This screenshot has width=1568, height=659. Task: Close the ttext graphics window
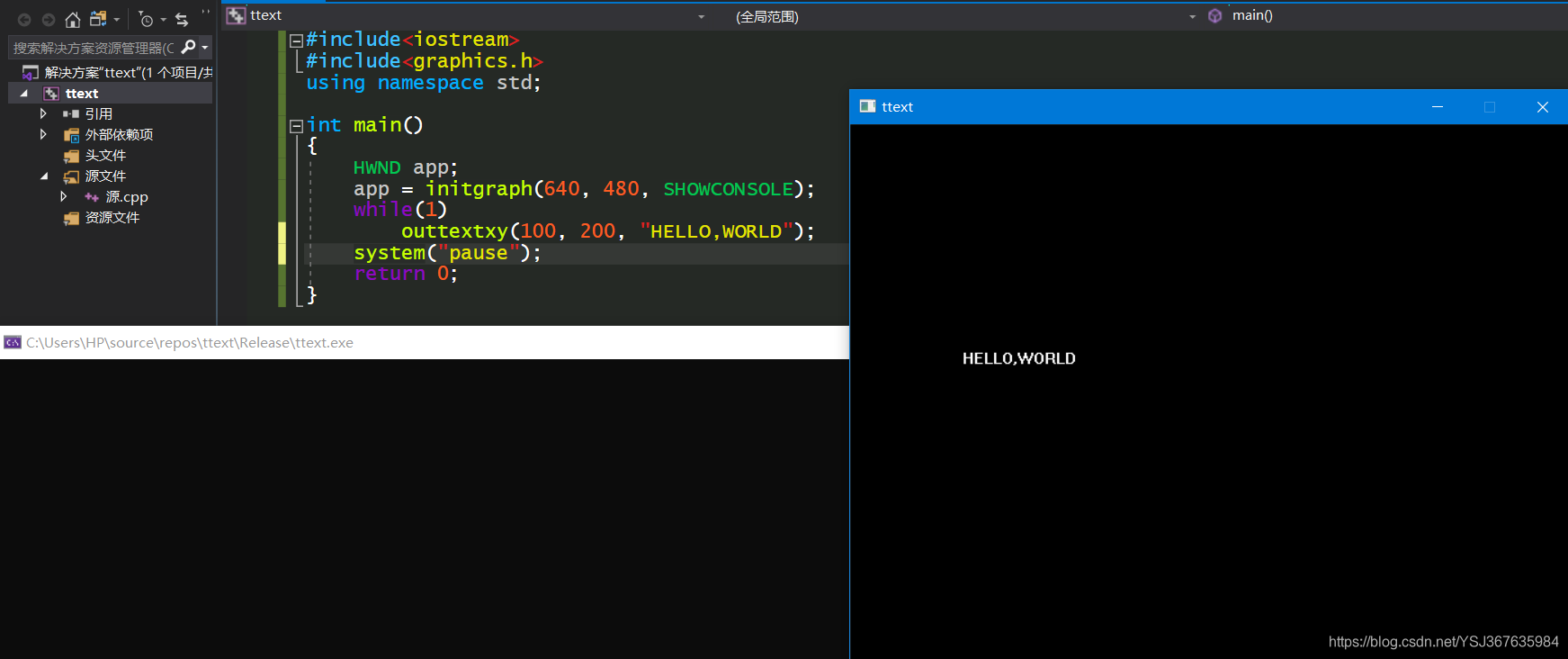click(x=1543, y=107)
